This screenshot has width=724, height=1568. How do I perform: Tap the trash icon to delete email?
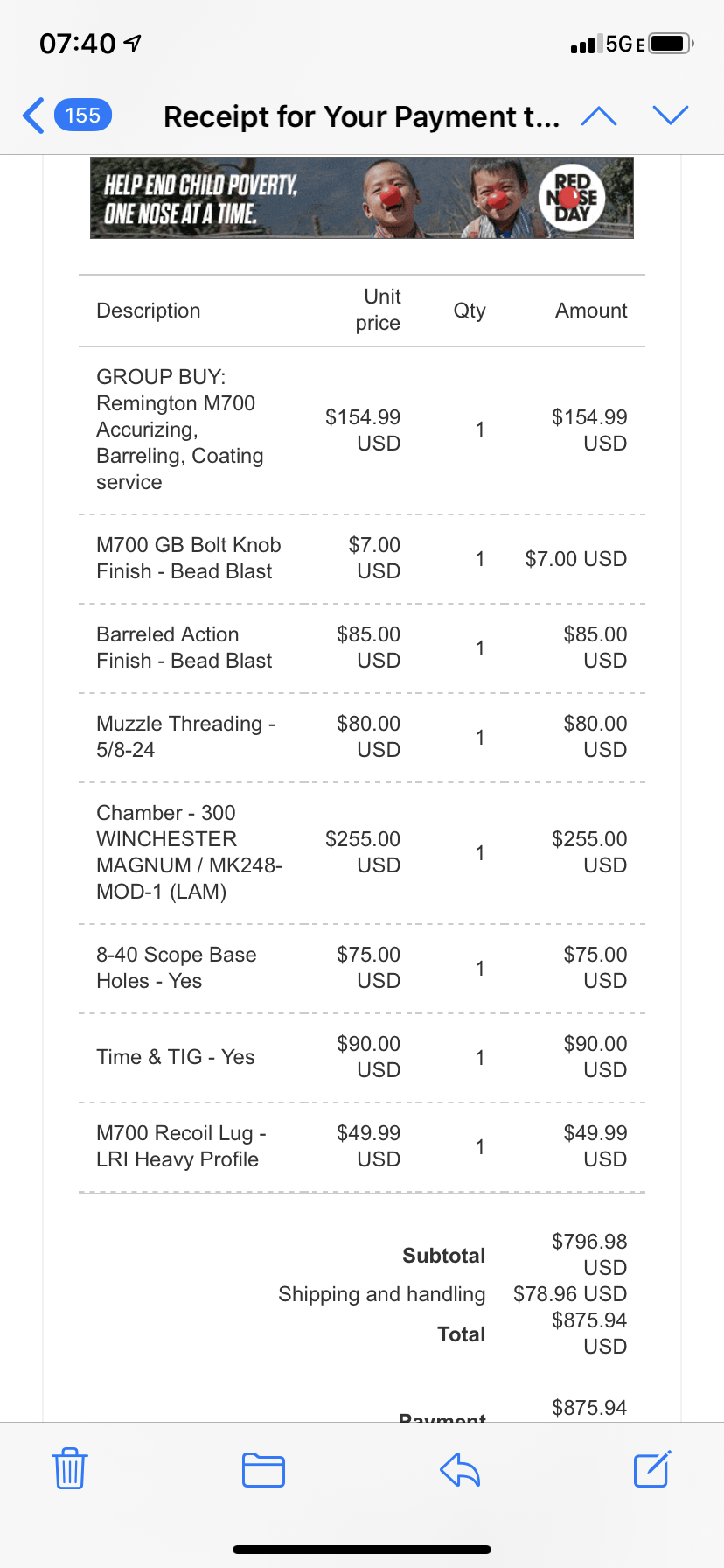coord(69,1469)
